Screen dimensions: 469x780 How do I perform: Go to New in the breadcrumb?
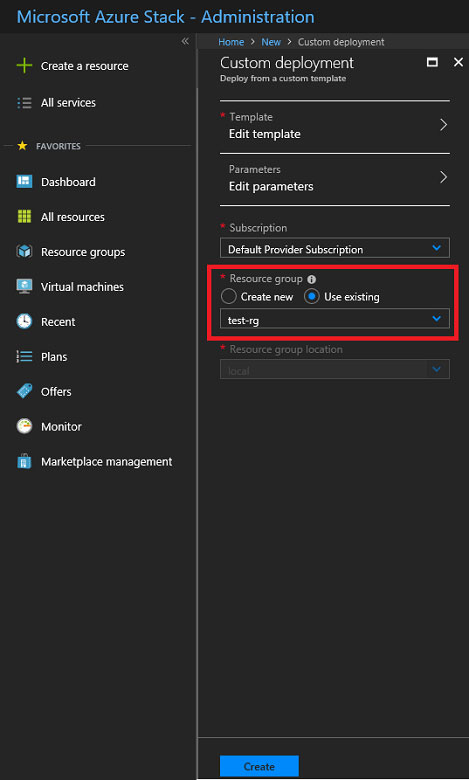271,42
